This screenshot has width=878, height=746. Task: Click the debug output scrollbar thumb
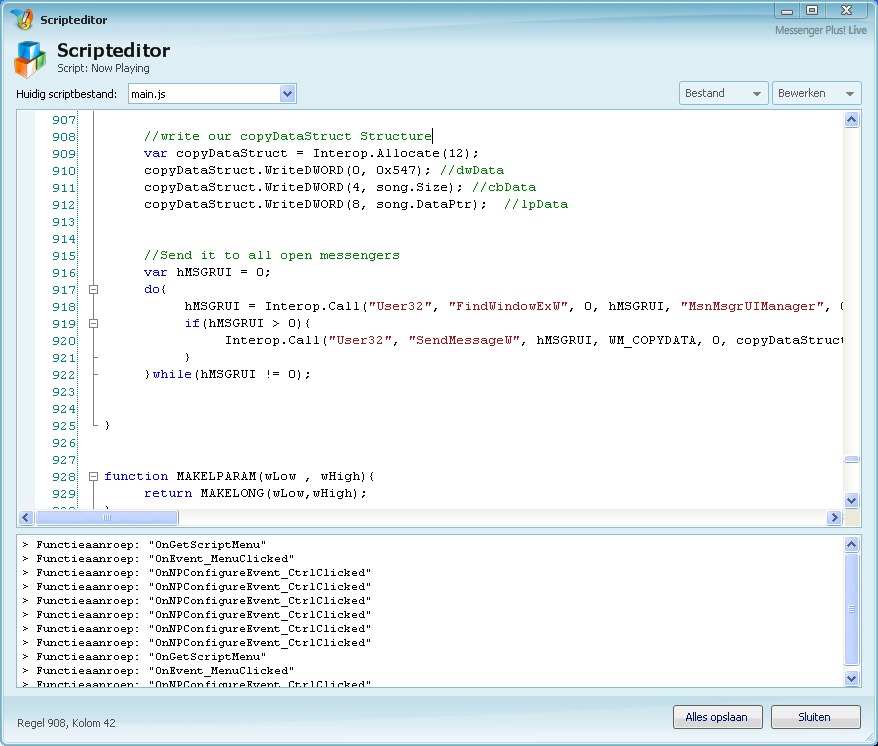[851, 609]
